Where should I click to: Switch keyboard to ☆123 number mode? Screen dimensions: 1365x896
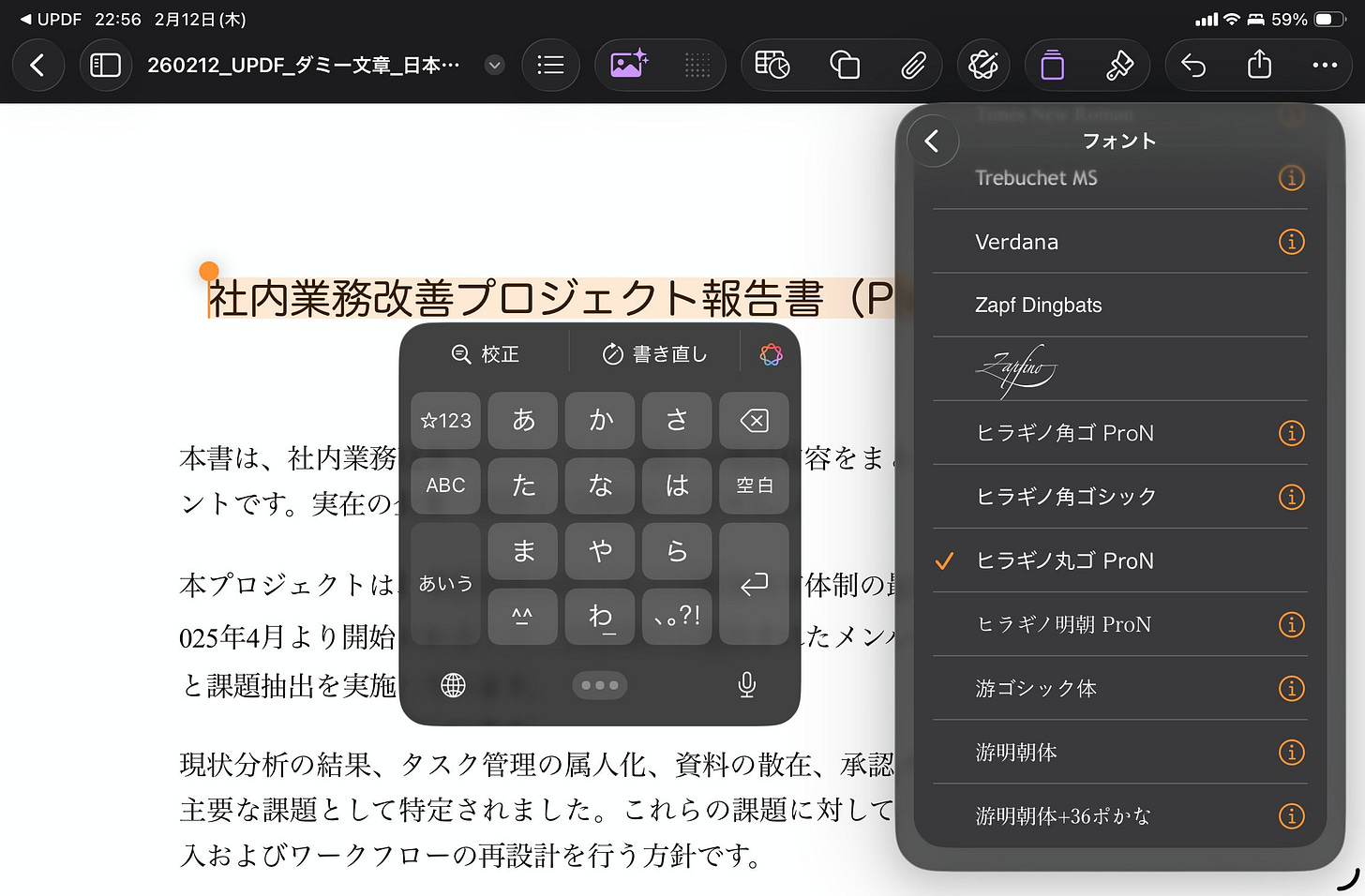445,420
